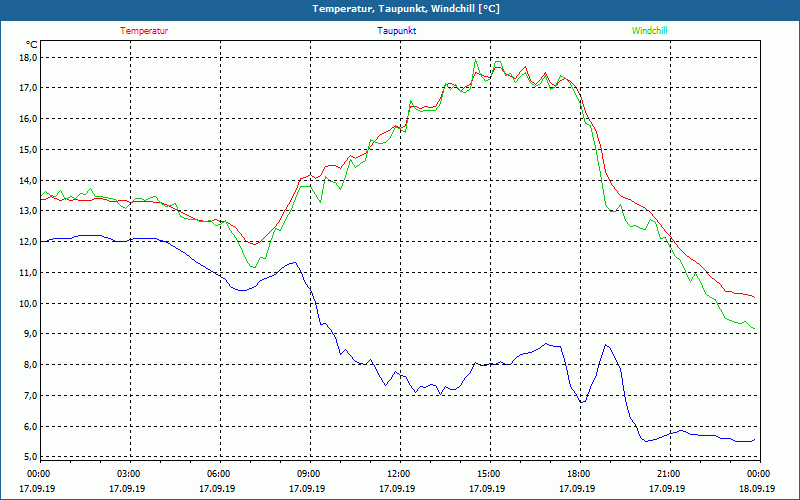Click the 18,0 y-axis label
The width and height of the screenshot is (800, 500).
pyautogui.click(x=29, y=57)
